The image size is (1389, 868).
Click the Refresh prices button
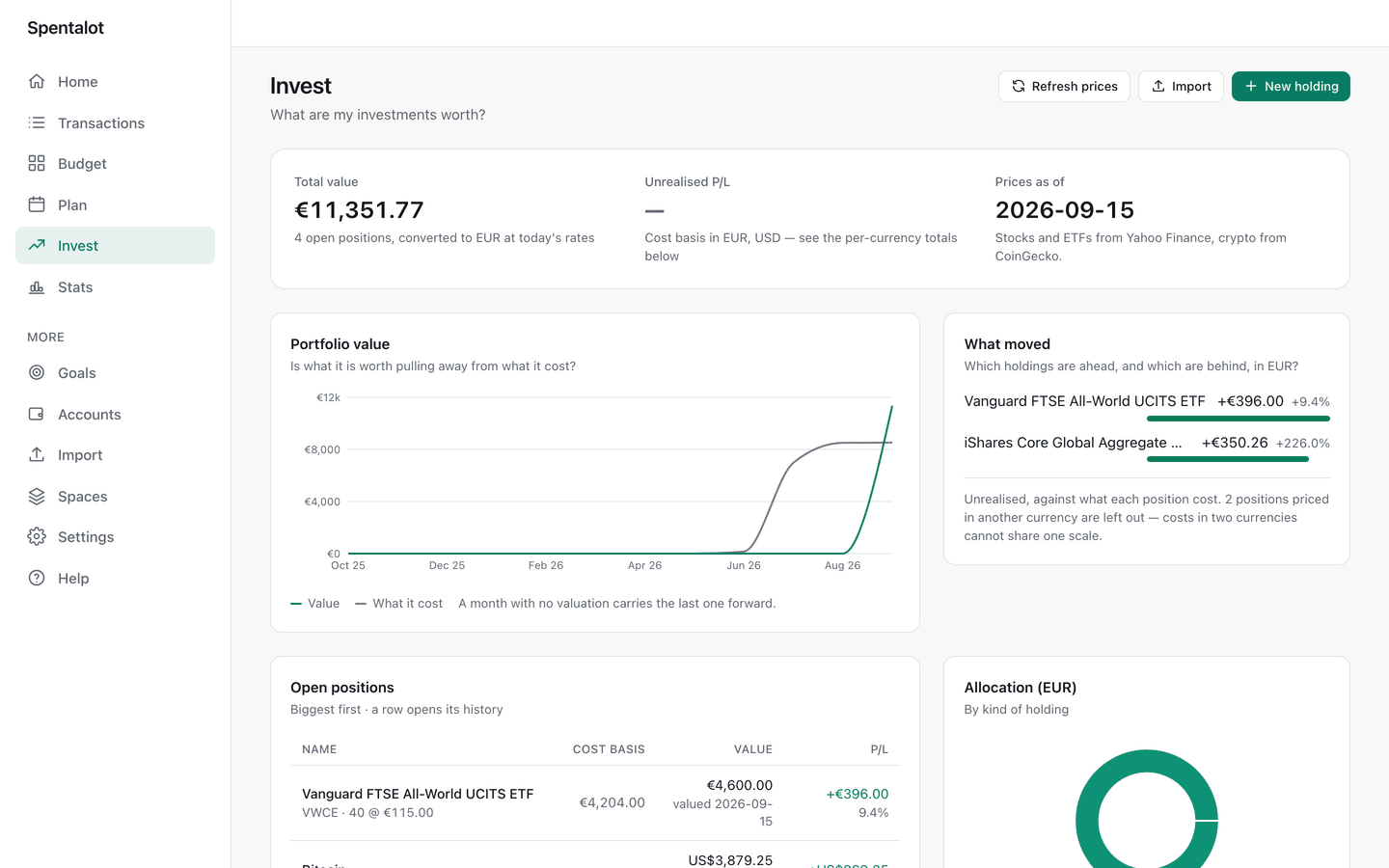tap(1064, 87)
